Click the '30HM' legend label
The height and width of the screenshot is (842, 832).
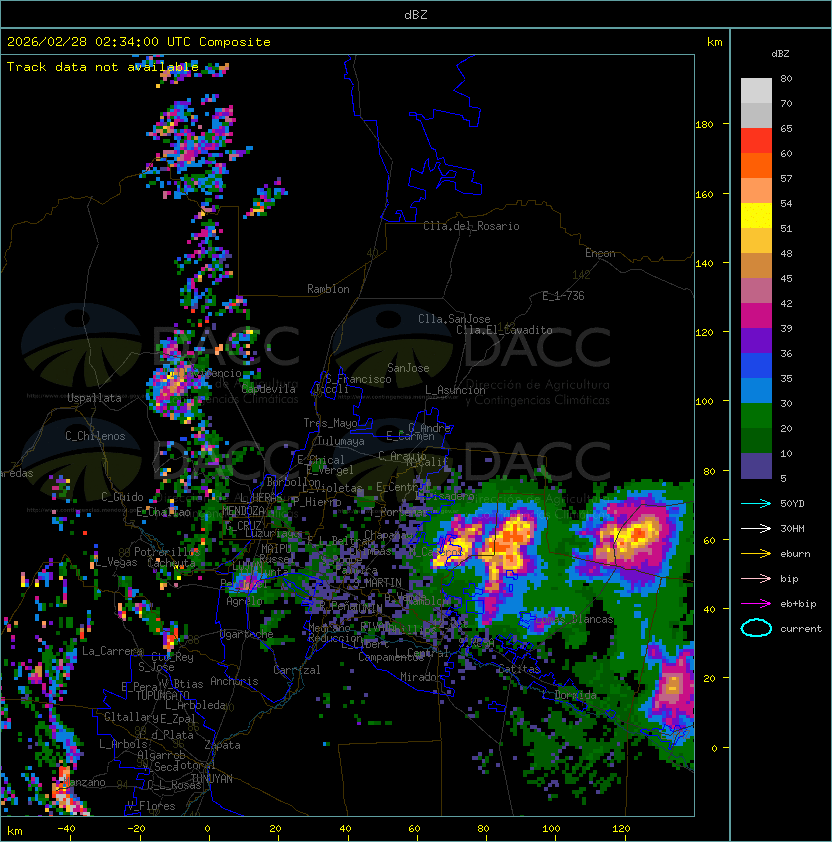click(x=792, y=528)
